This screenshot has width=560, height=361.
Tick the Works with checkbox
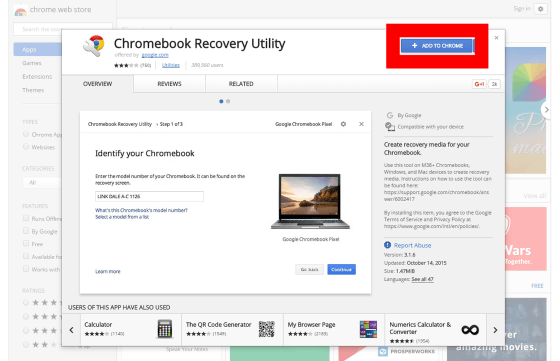(26, 269)
